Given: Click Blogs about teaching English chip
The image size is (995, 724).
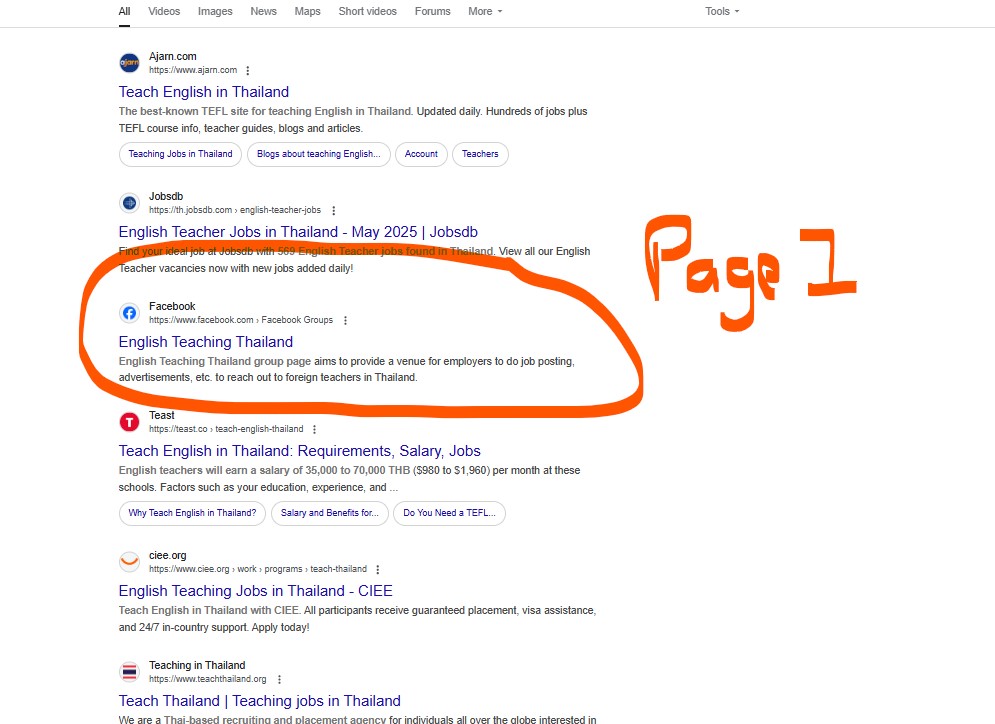Looking at the screenshot, I should coord(319,154).
